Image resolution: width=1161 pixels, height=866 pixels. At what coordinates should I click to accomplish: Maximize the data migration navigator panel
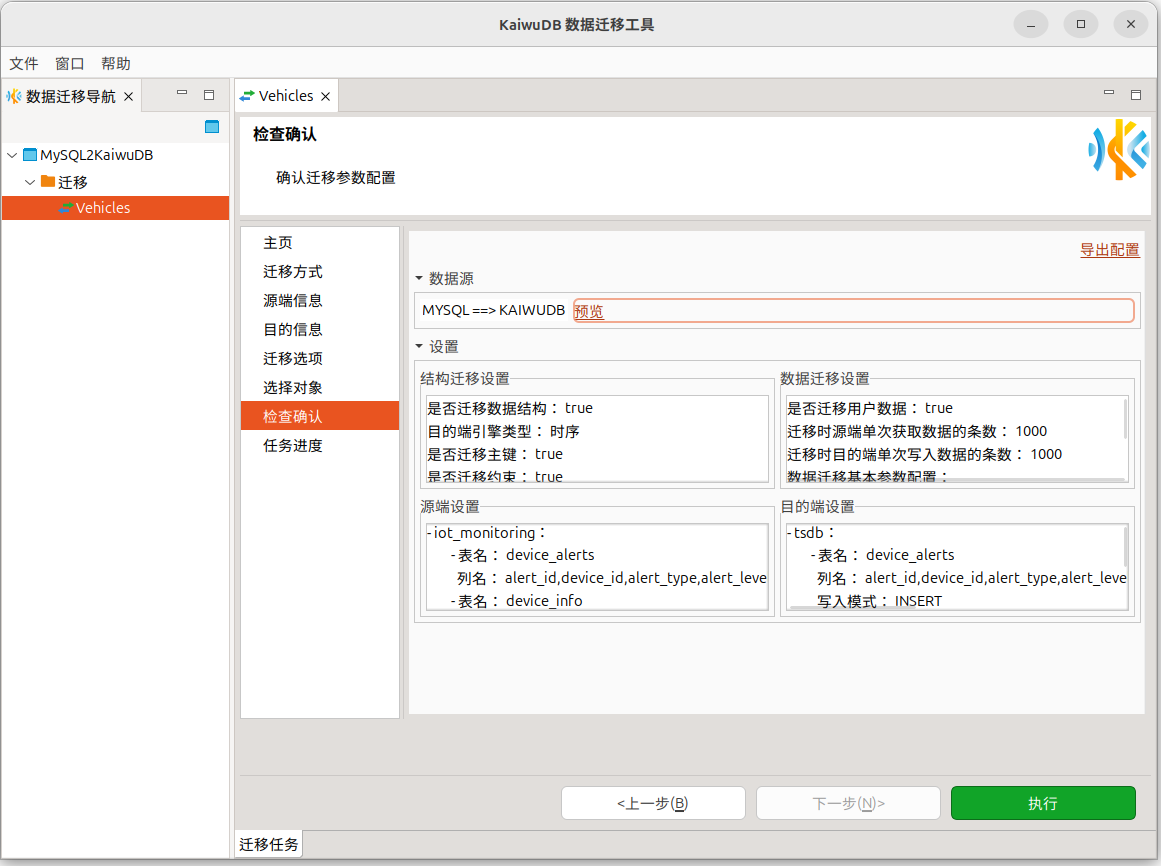[209, 95]
